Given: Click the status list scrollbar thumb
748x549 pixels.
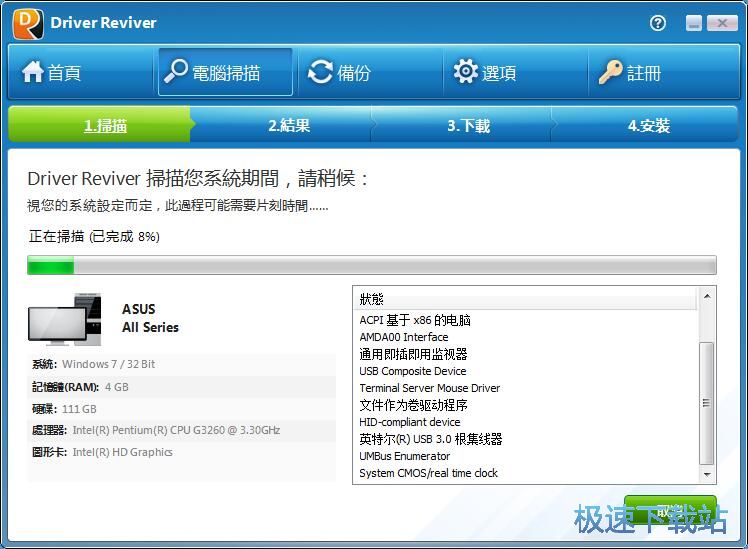Looking at the screenshot, I should (706, 403).
